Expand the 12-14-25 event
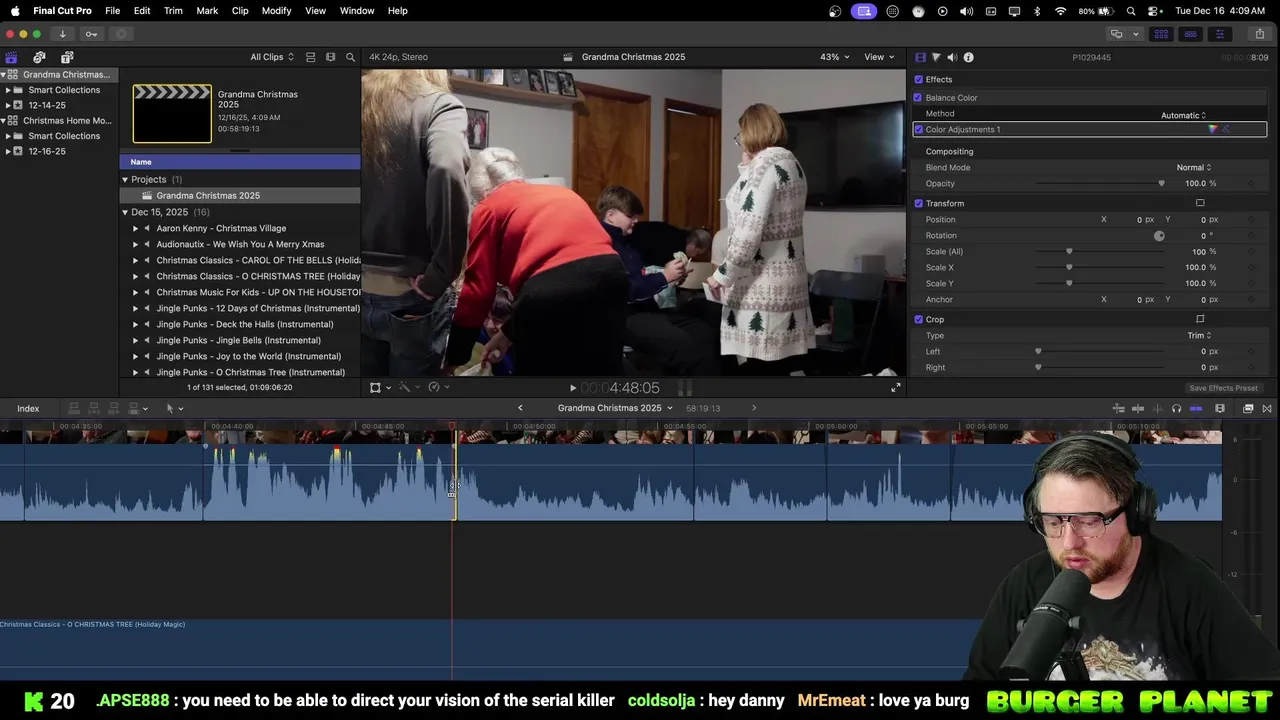Screen dimensions: 1280x720 click(x=8, y=105)
